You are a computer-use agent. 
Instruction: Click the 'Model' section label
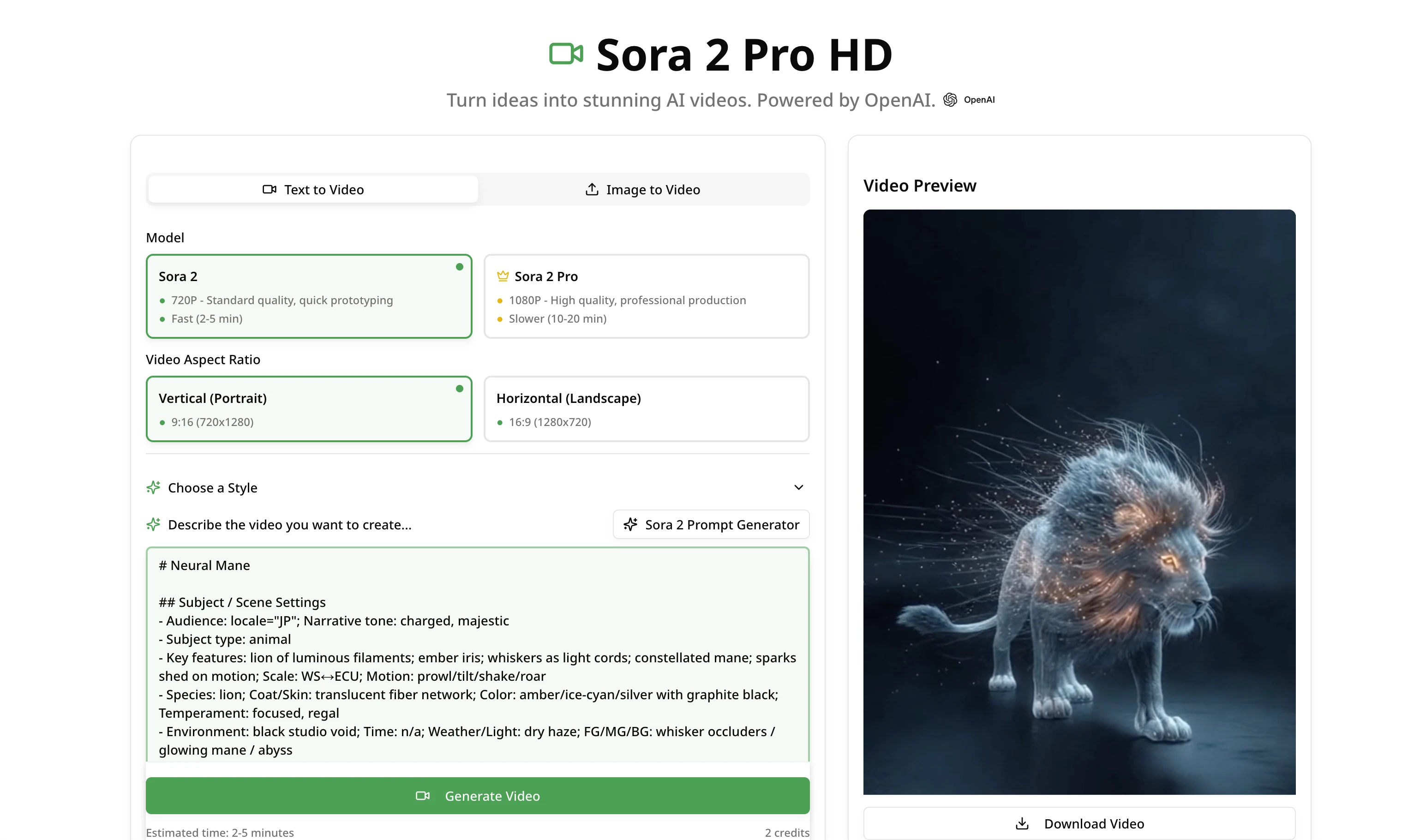[165, 238]
